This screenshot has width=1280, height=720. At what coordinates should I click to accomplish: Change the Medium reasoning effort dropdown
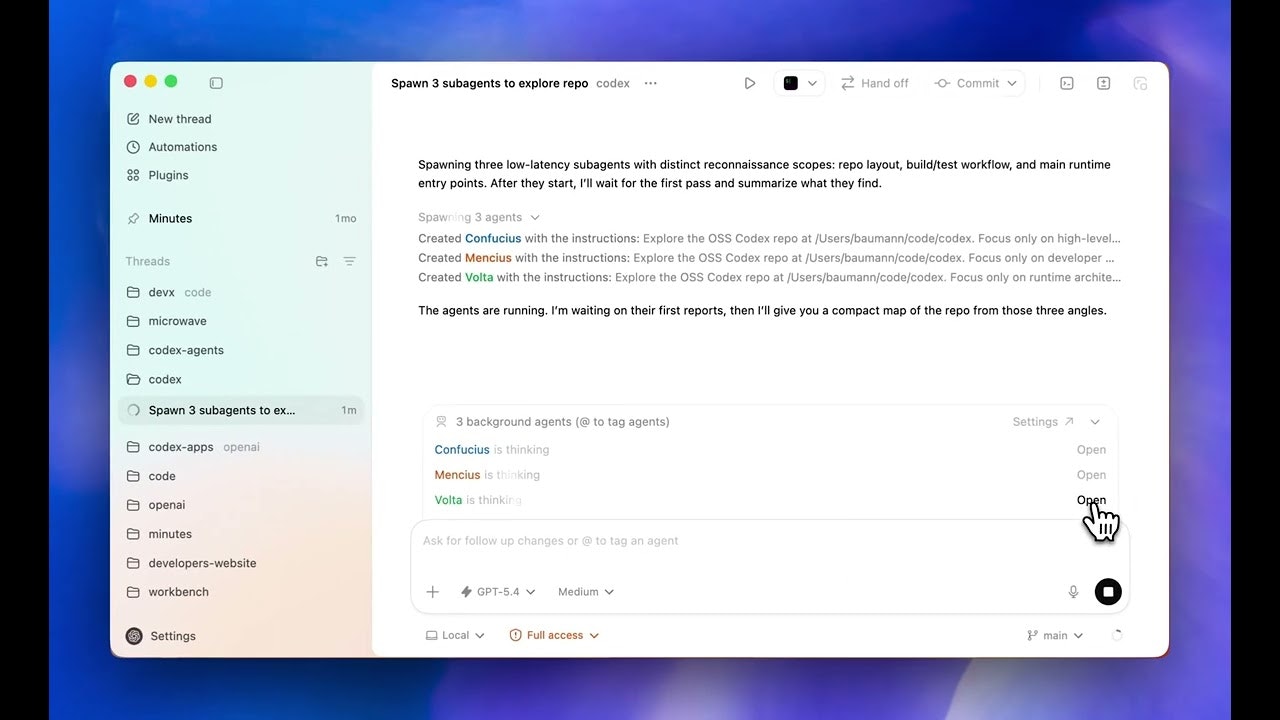pos(586,592)
